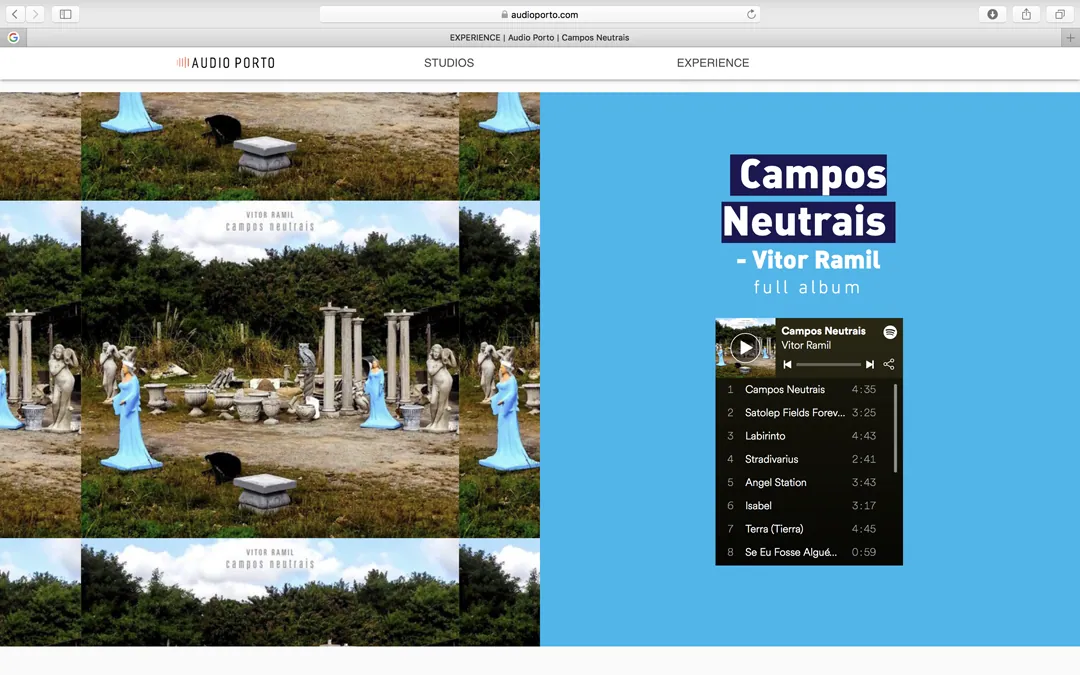The width and height of the screenshot is (1080, 675).
Task: Play track 7 Terra (Tierra)
Action: 809,529
